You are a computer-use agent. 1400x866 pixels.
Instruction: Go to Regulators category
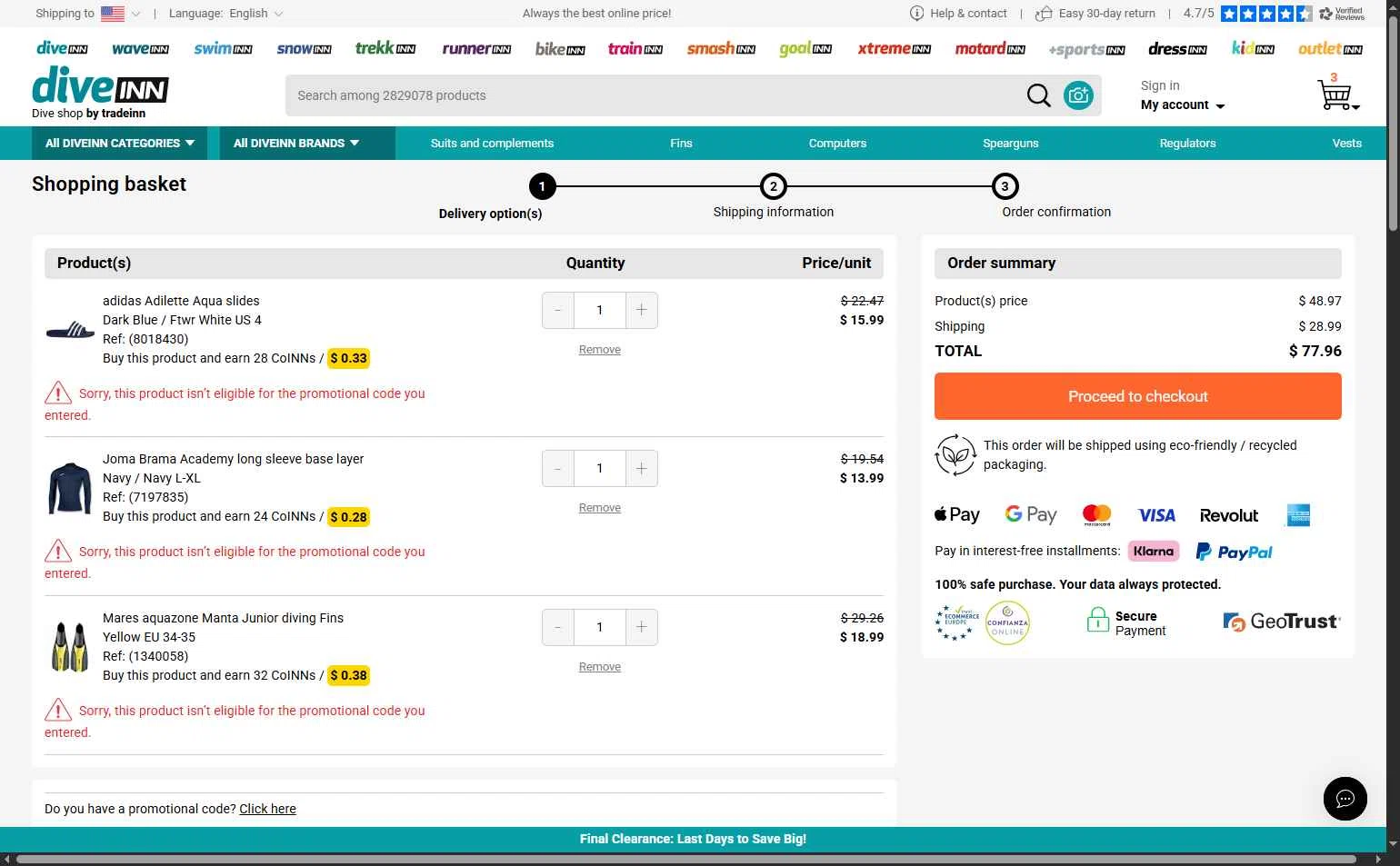point(1187,144)
